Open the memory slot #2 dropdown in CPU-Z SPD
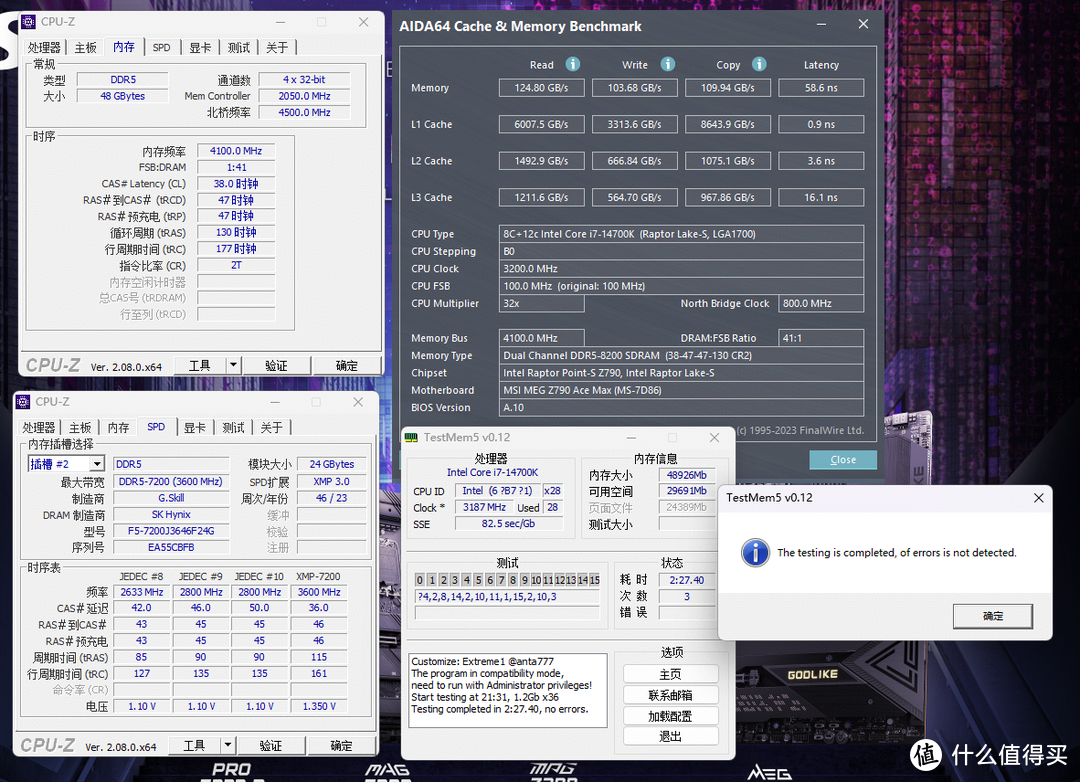1080x782 pixels. (97, 464)
